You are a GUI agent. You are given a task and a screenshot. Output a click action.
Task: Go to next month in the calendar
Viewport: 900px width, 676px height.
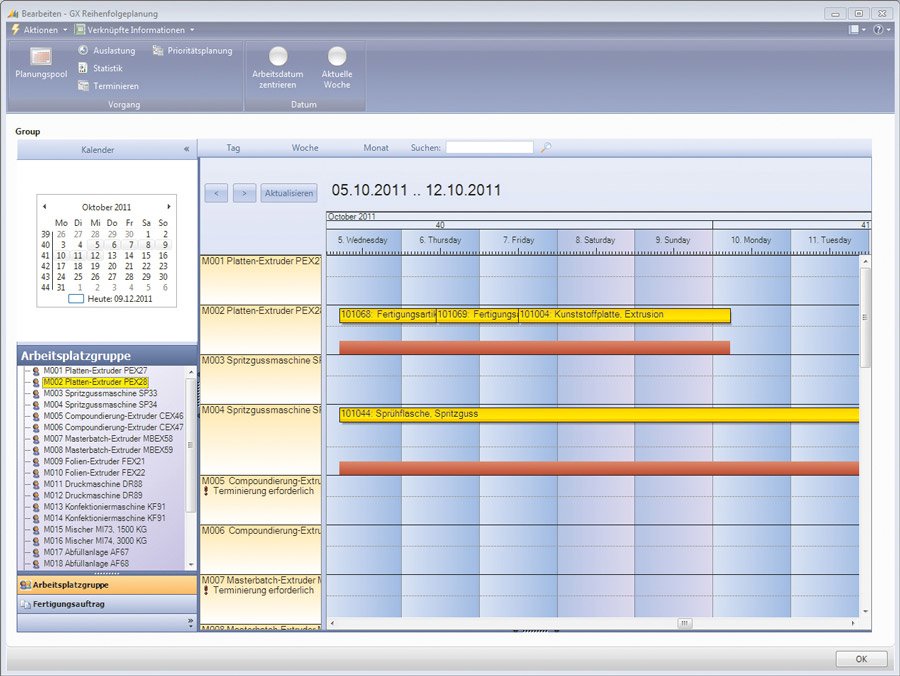click(x=169, y=207)
